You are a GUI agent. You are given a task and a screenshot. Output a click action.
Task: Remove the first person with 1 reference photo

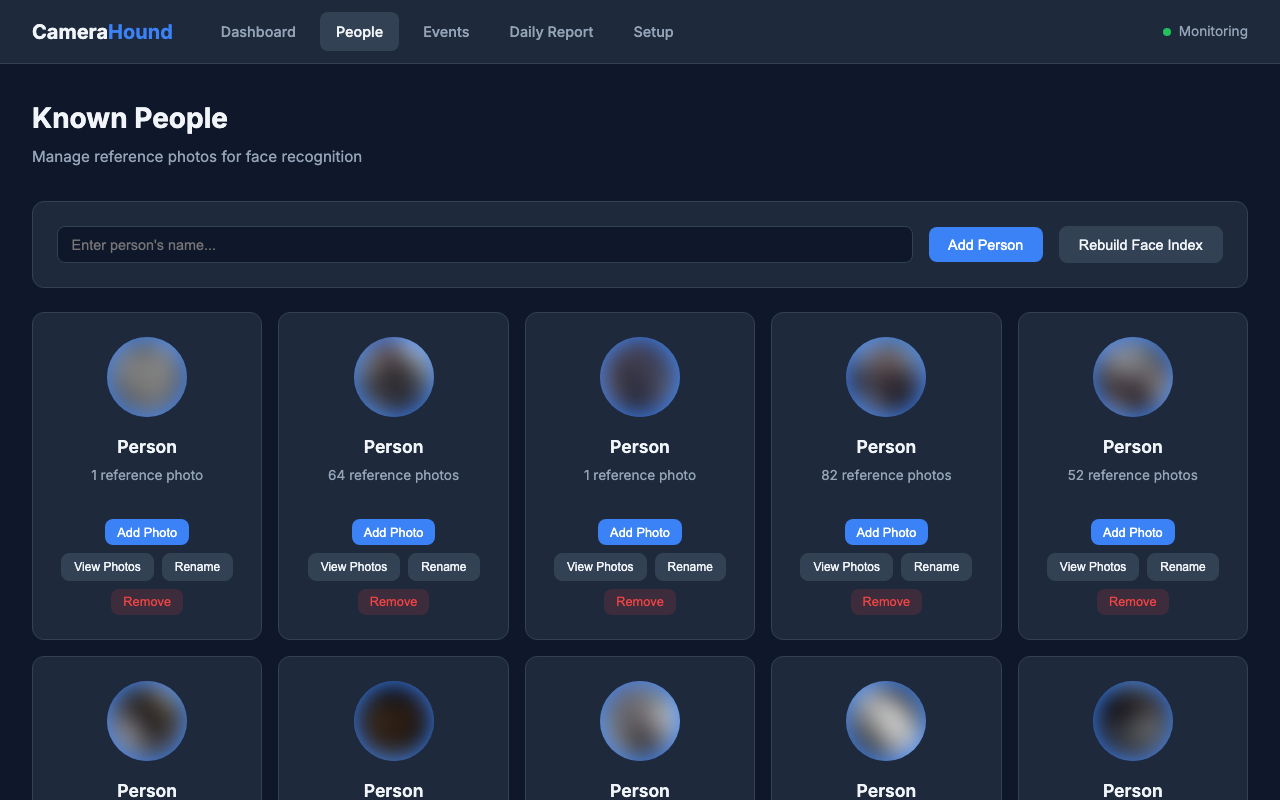tap(147, 601)
